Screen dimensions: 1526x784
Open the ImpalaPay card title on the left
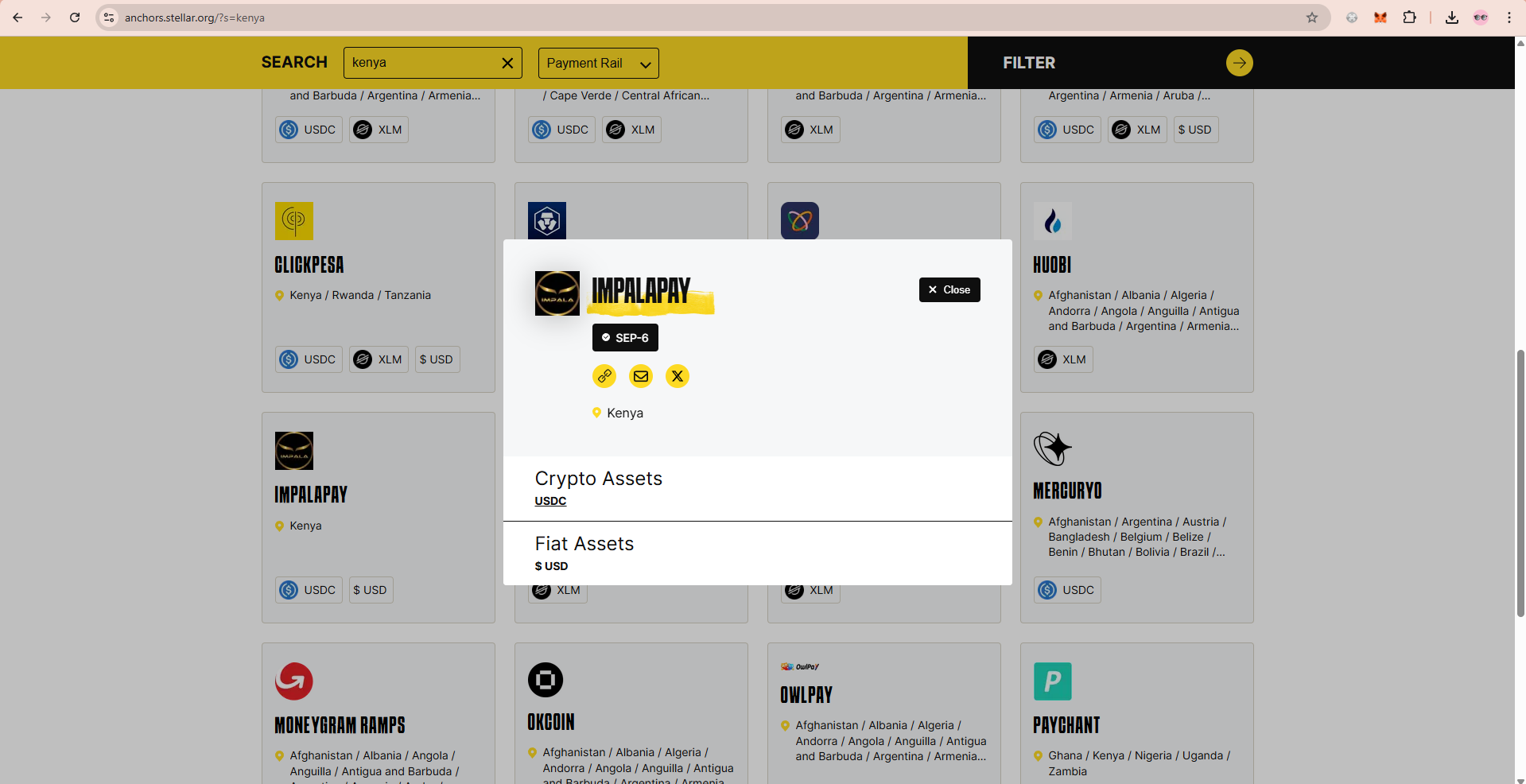pyautogui.click(x=311, y=495)
